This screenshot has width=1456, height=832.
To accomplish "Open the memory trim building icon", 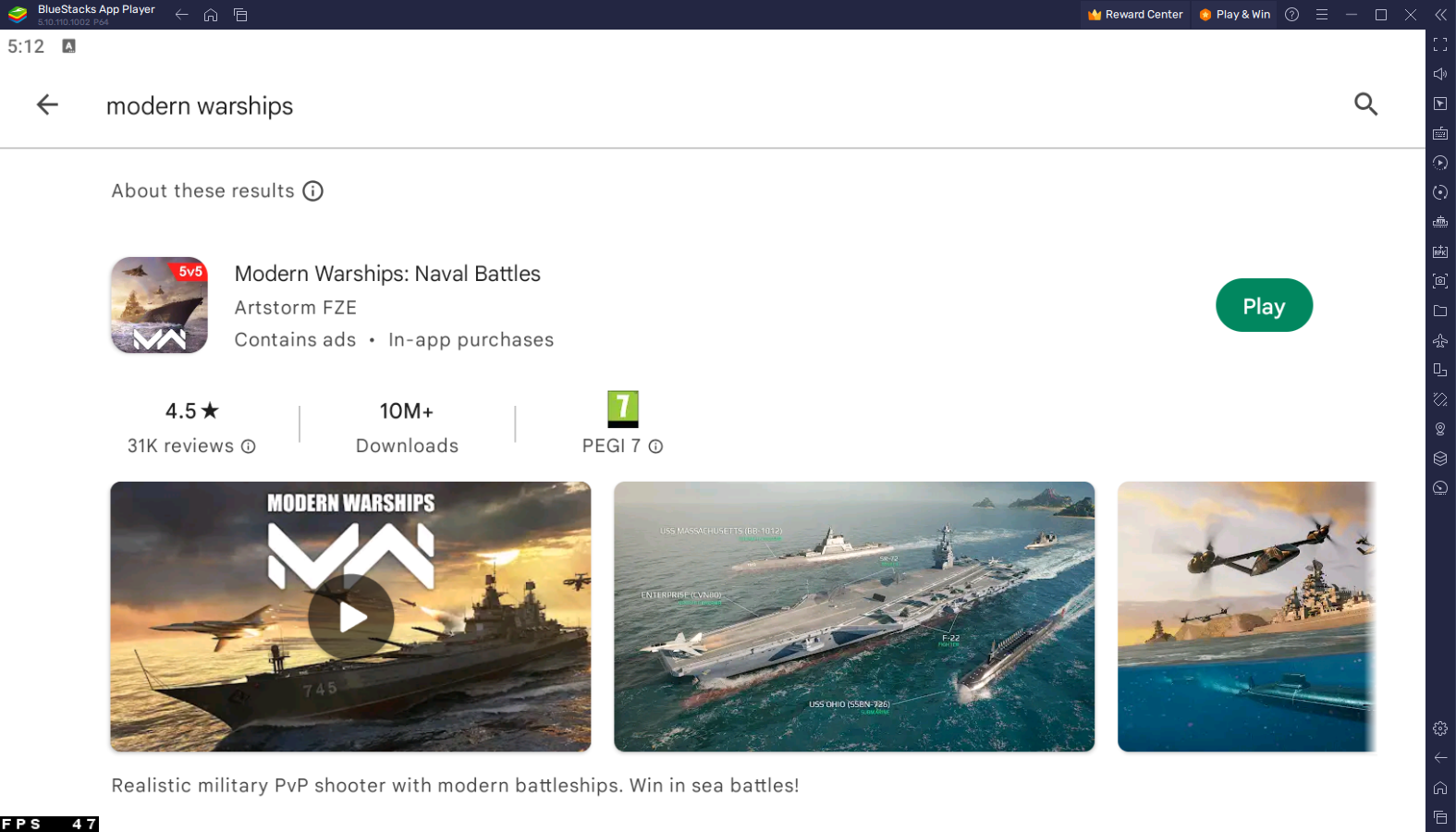I will pos(1440,222).
